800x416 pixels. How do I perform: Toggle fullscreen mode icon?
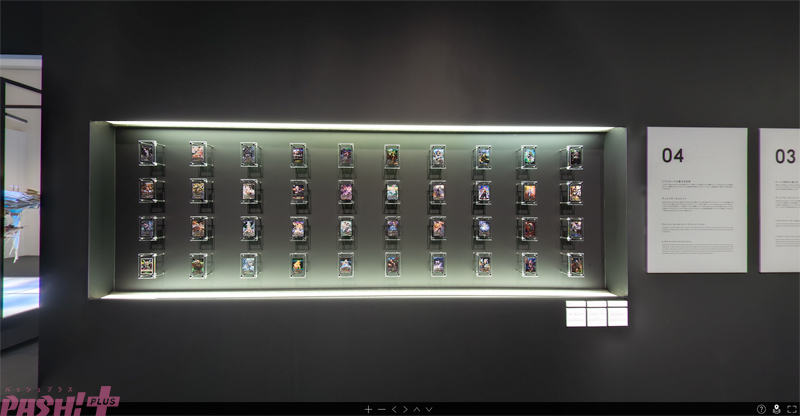click(x=790, y=409)
